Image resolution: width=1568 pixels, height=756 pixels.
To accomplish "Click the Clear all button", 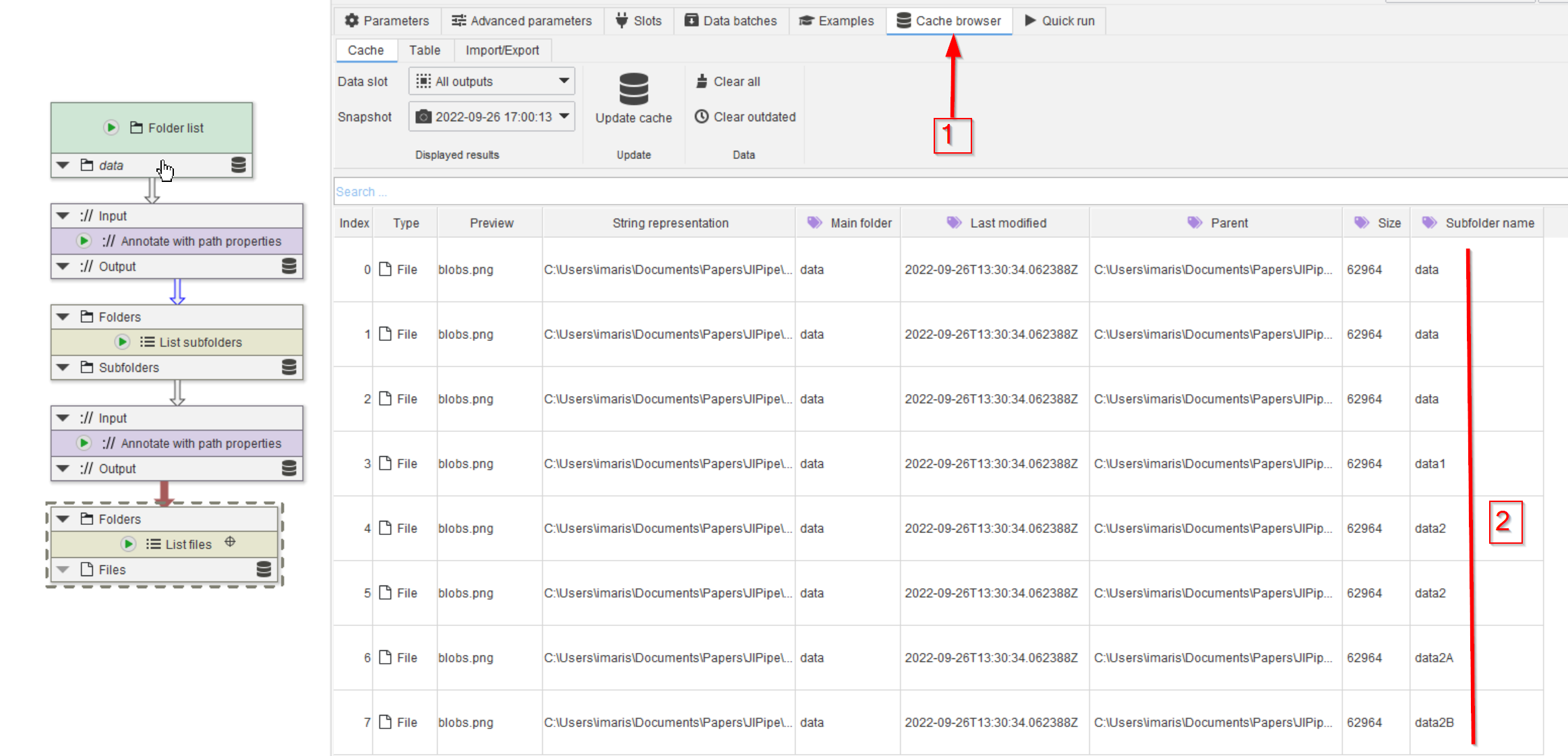I will coord(728,82).
